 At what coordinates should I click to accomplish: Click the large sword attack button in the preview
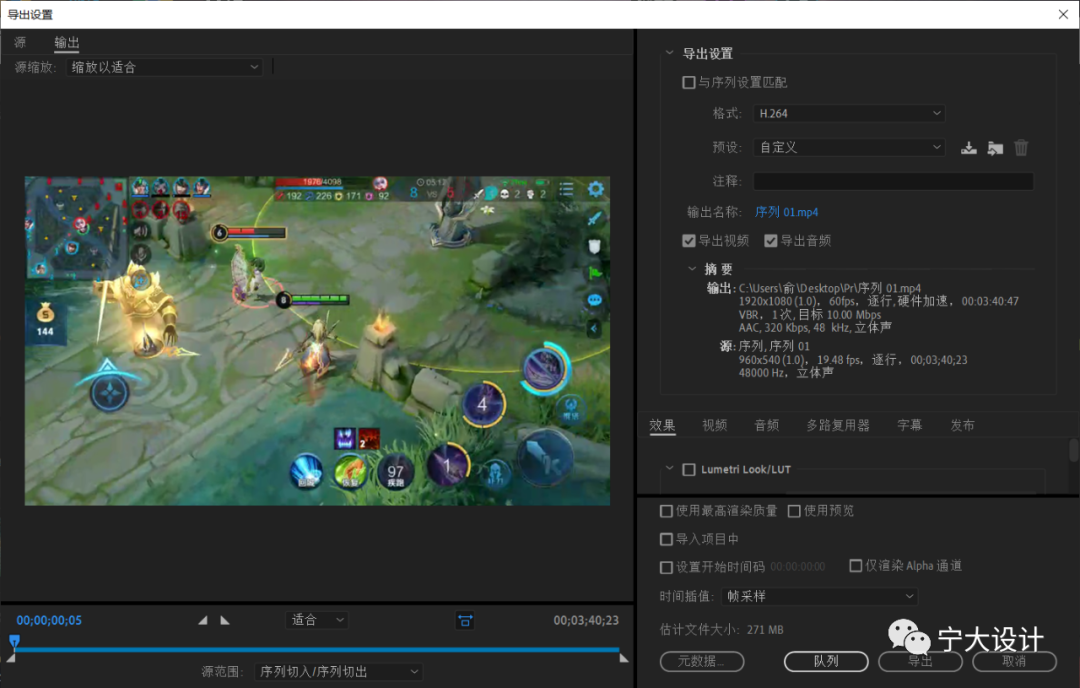[x=544, y=458]
